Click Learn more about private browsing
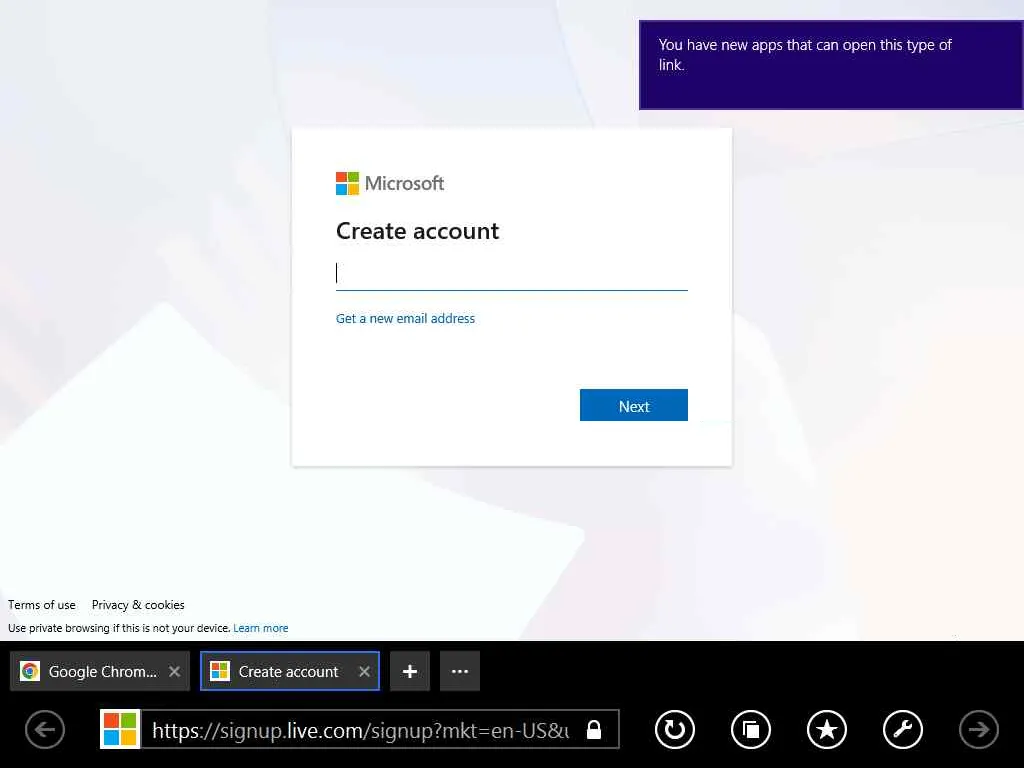Viewport: 1024px width, 768px height. point(261,628)
